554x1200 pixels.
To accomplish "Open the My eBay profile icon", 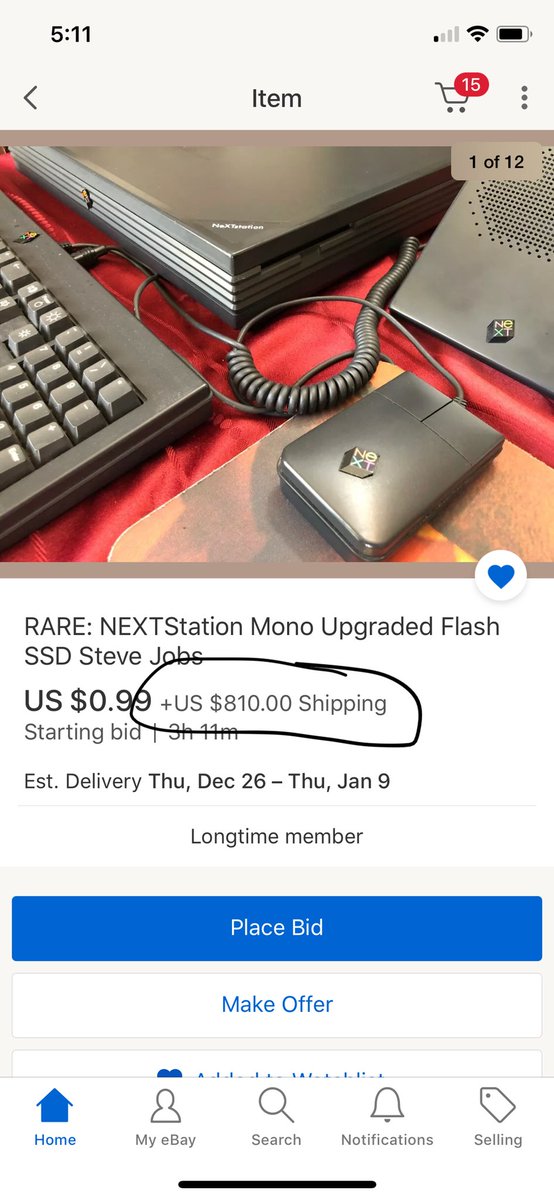I will coord(166,1106).
